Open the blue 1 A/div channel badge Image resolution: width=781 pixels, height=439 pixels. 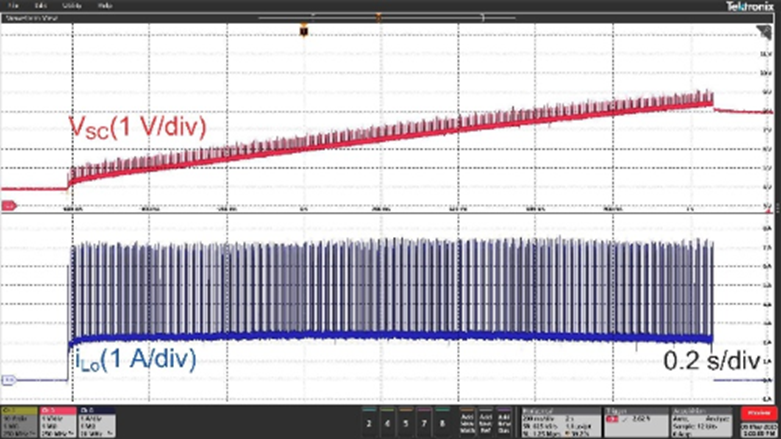pos(97,422)
